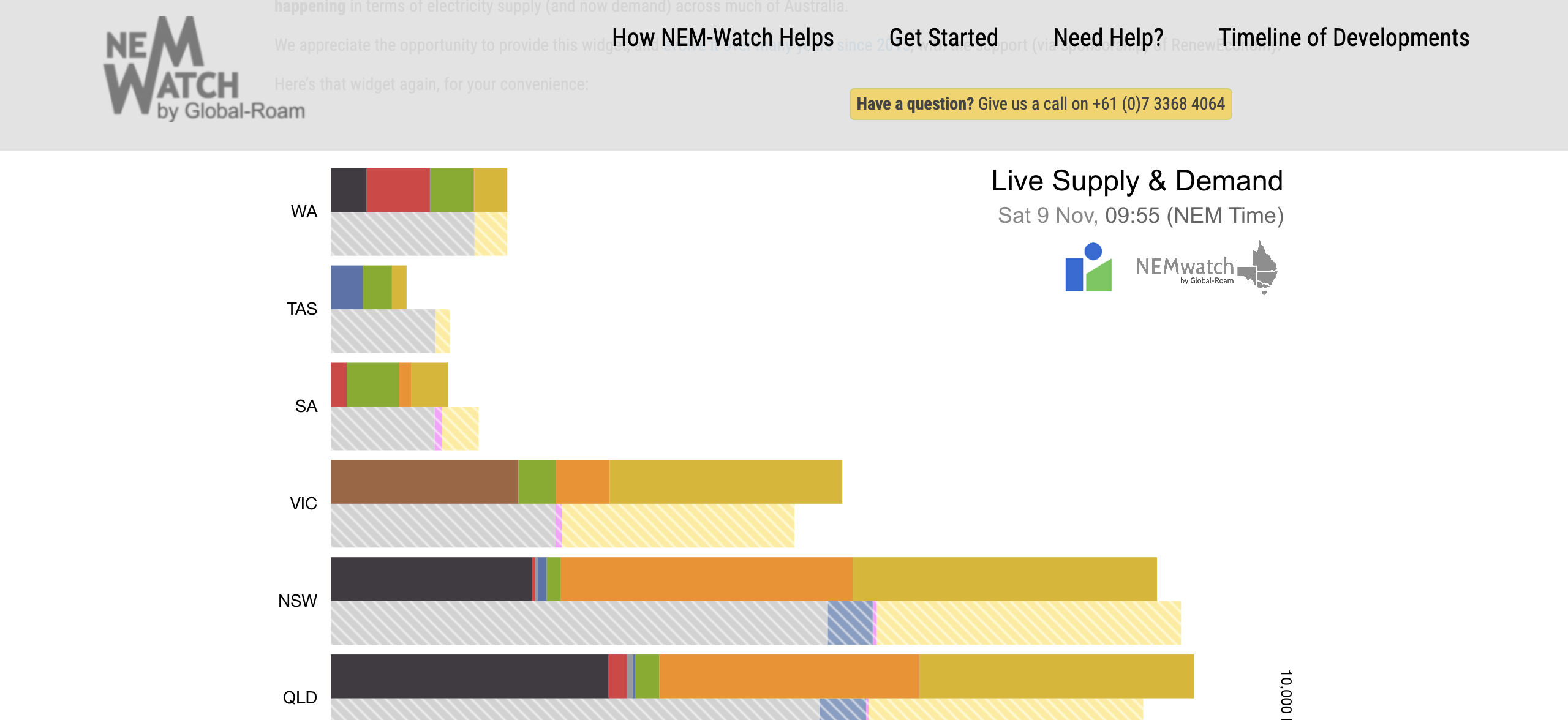The height and width of the screenshot is (720, 1568).
Task: Open Timeline of Developments page
Action: 1343,38
